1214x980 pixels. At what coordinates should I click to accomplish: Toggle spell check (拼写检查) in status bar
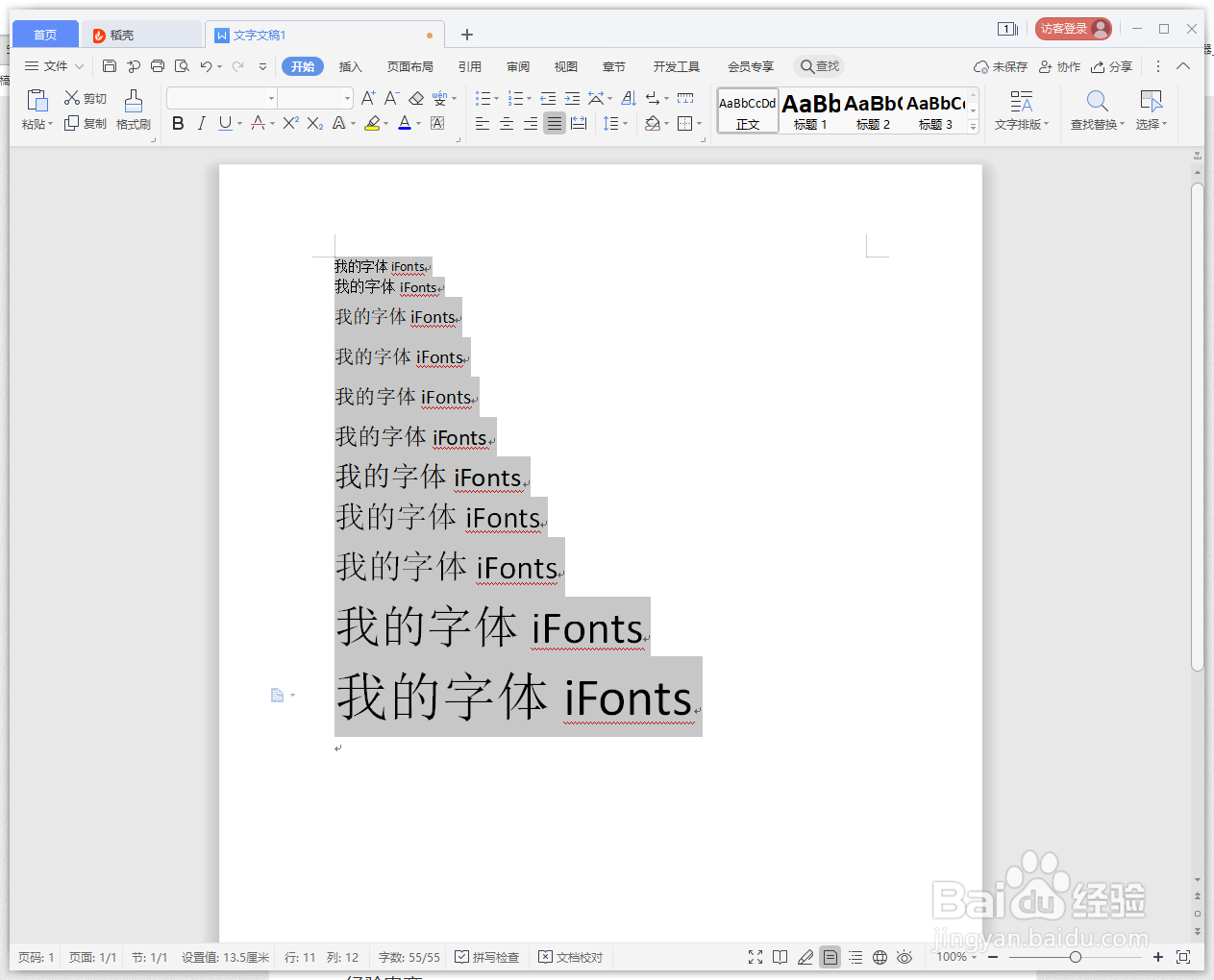[x=487, y=957]
